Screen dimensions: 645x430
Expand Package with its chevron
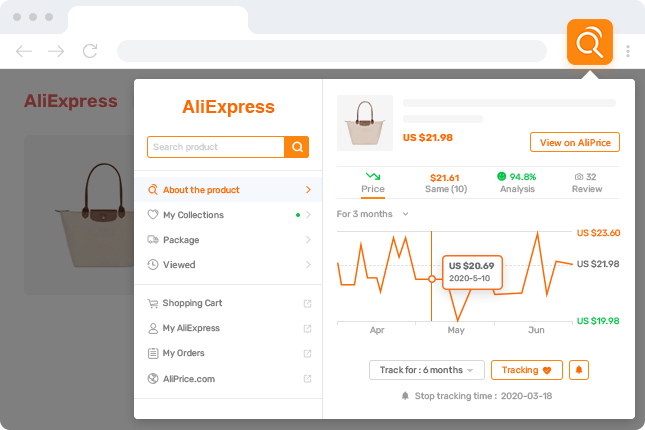click(x=308, y=239)
